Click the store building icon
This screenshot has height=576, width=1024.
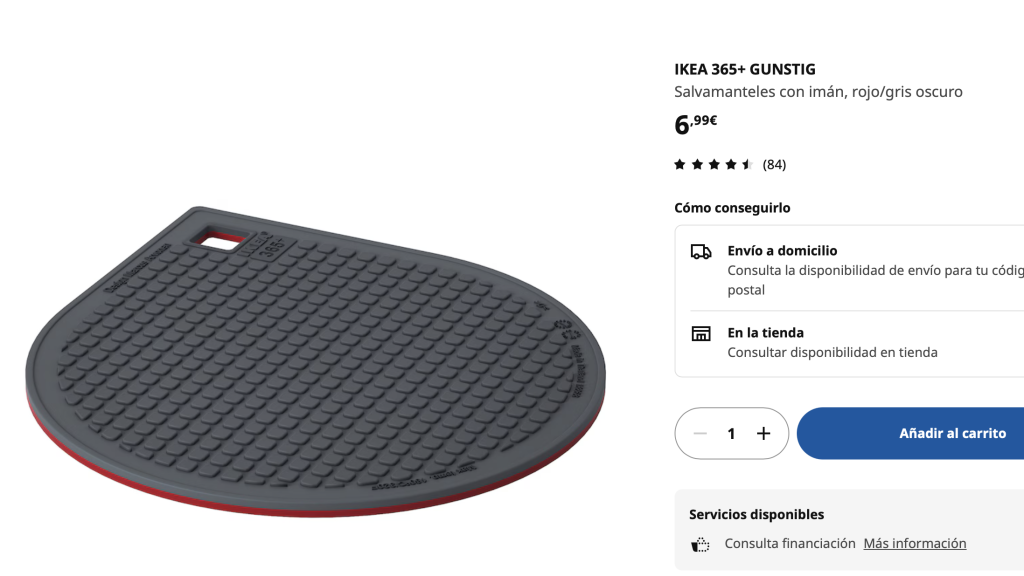701,334
